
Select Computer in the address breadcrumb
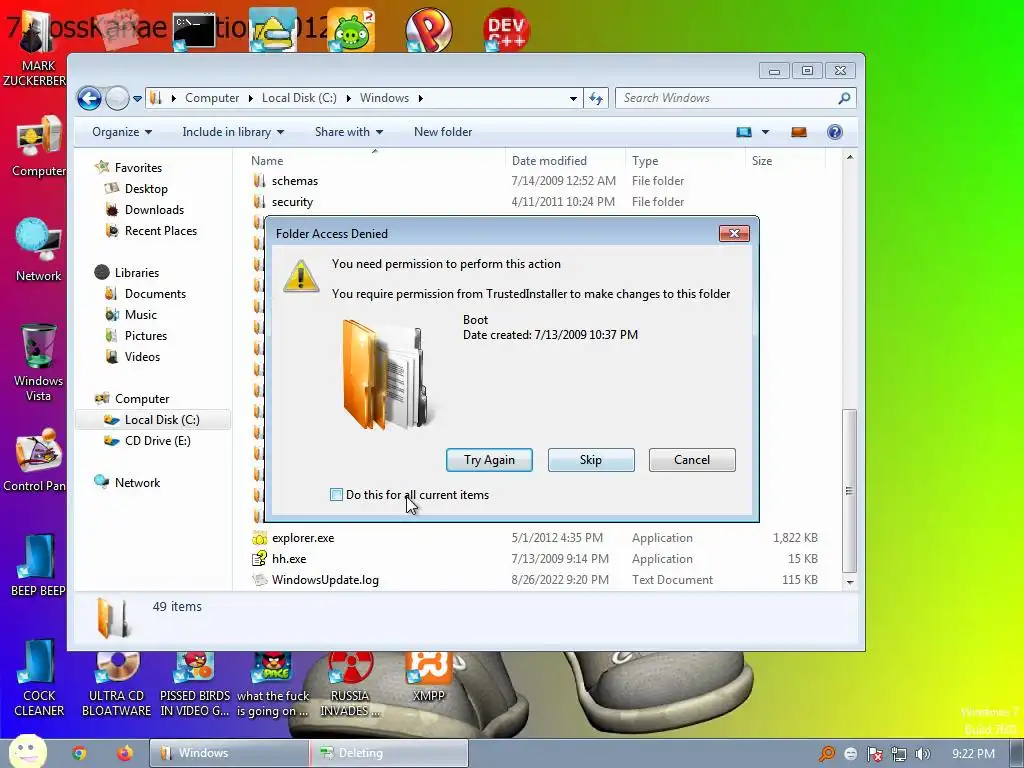click(212, 98)
